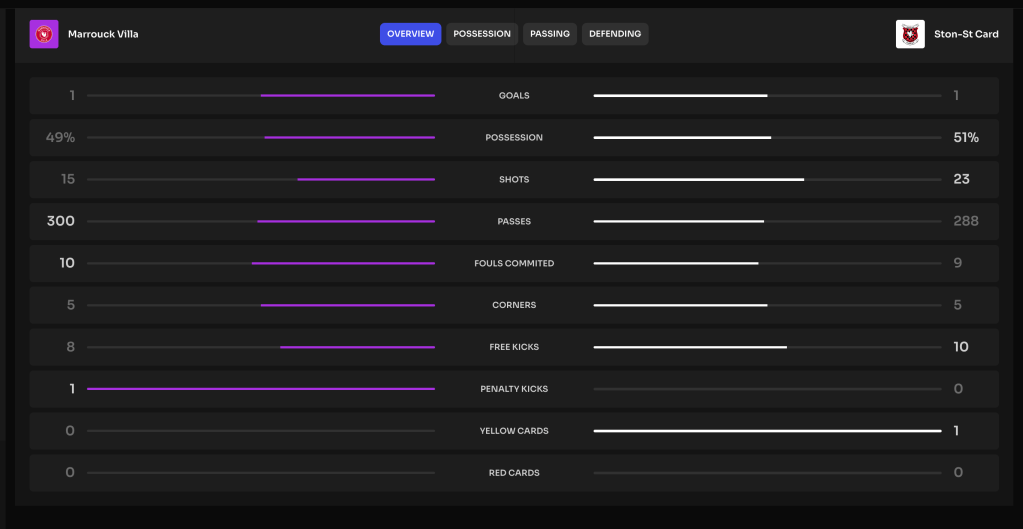Go to the Defending tab
Viewport: 1023px width, 529px height.
[615, 34]
